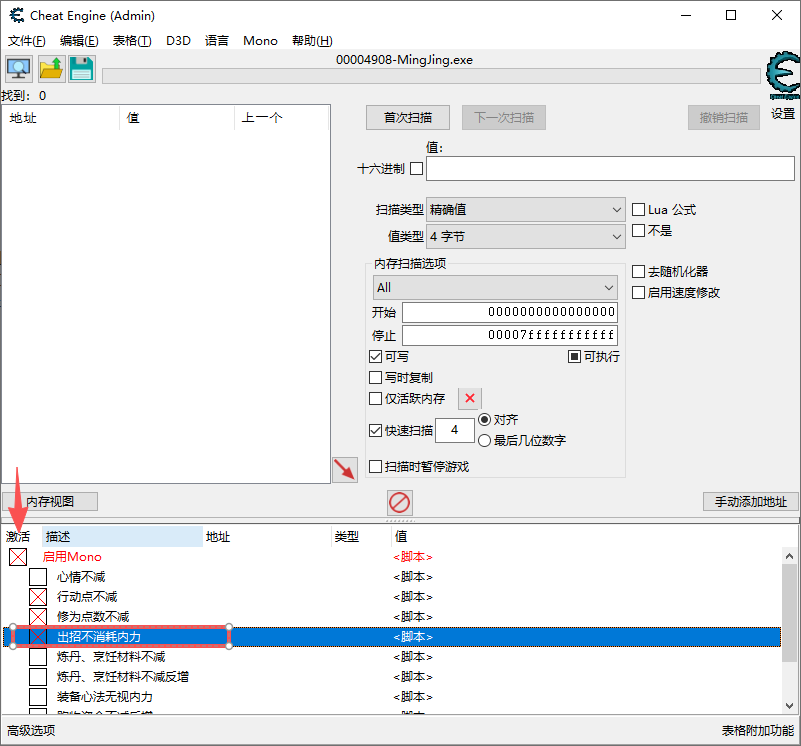Open the 帮助(H) menu
The width and height of the screenshot is (801, 746).
tap(312, 40)
